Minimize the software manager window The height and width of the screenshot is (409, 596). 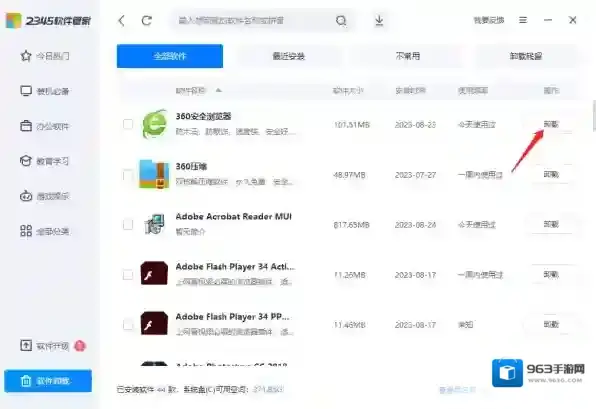pyautogui.click(x=548, y=20)
